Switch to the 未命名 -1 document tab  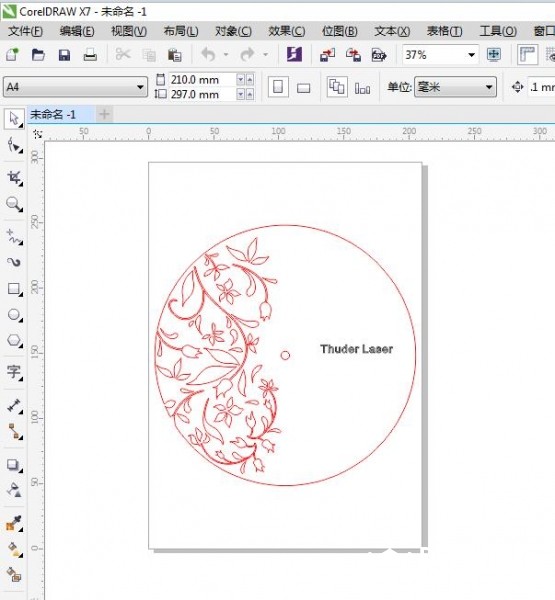point(53,114)
